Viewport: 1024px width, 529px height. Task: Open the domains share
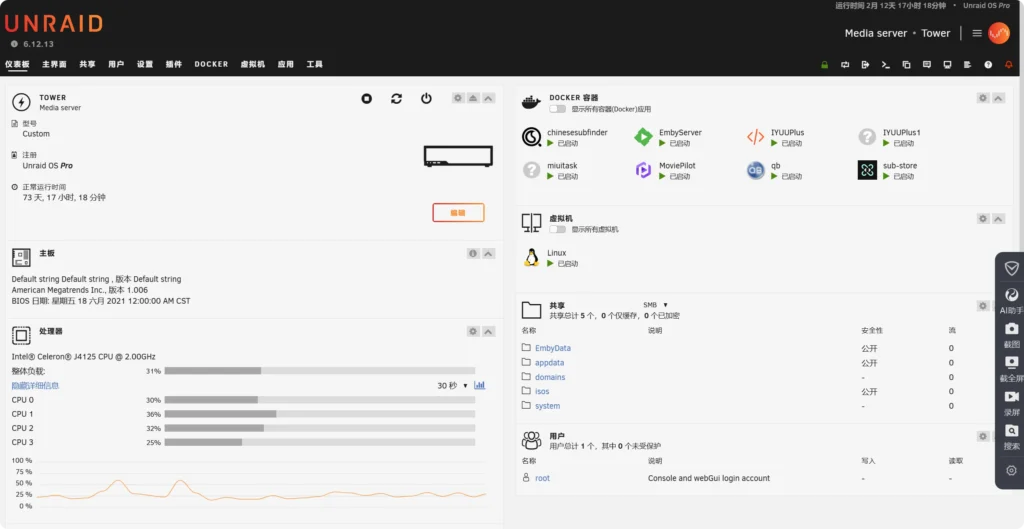pyautogui.click(x=550, y=377)
